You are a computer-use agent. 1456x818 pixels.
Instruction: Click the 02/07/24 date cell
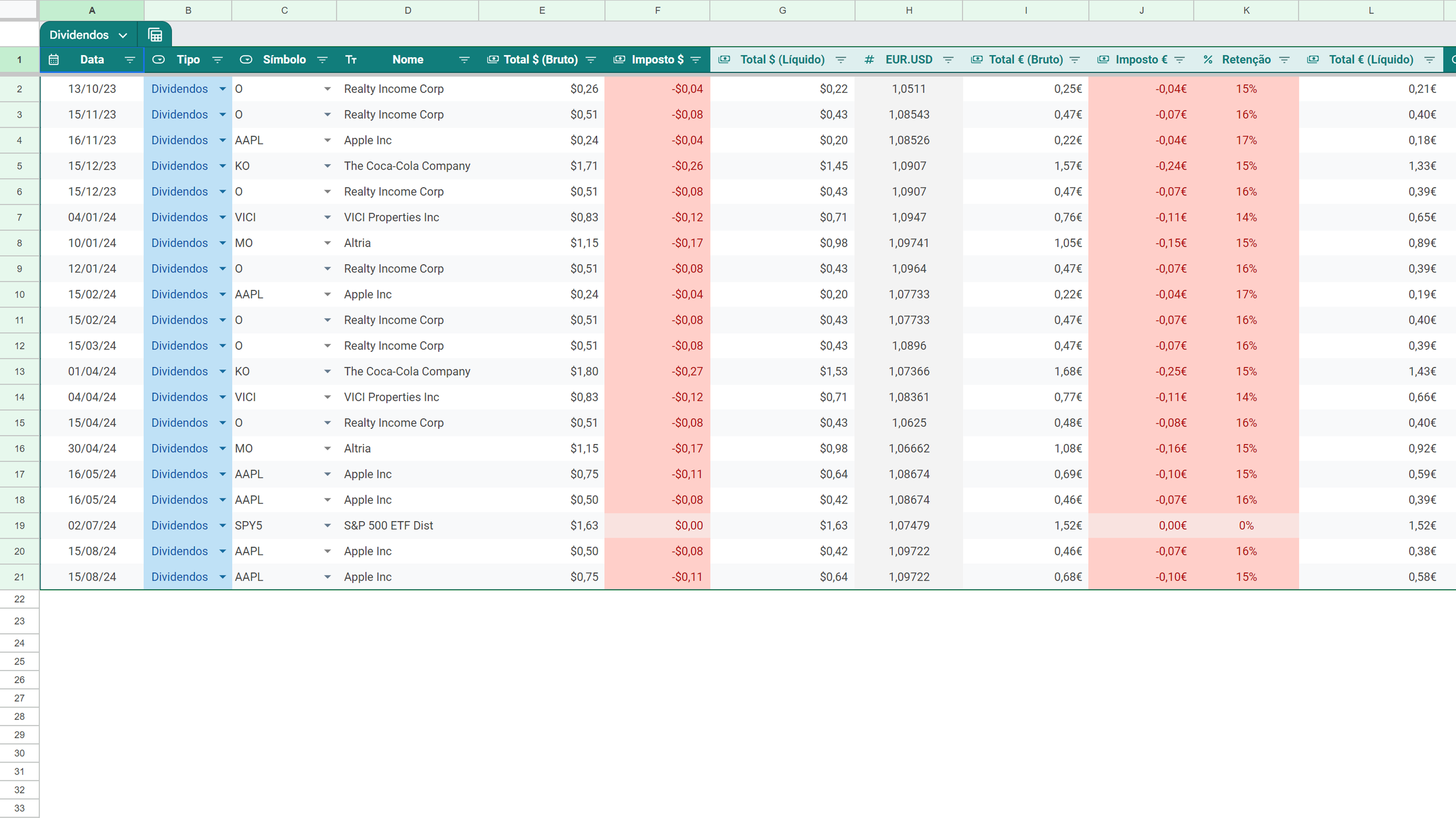(92, 526)
